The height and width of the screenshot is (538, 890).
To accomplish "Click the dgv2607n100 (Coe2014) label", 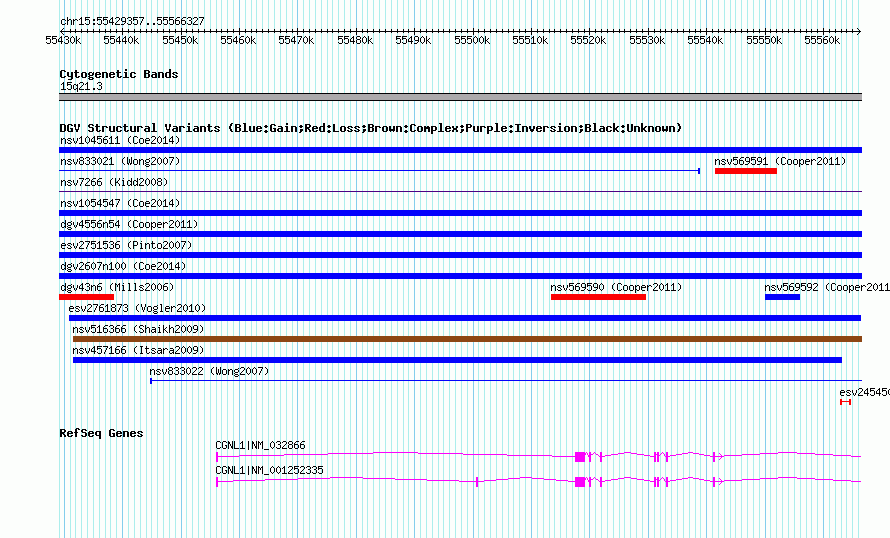I will click(123, 266).
